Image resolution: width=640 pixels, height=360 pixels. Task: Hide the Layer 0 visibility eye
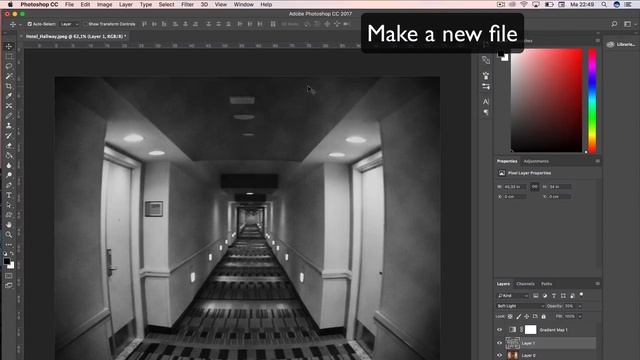(500, 356)
